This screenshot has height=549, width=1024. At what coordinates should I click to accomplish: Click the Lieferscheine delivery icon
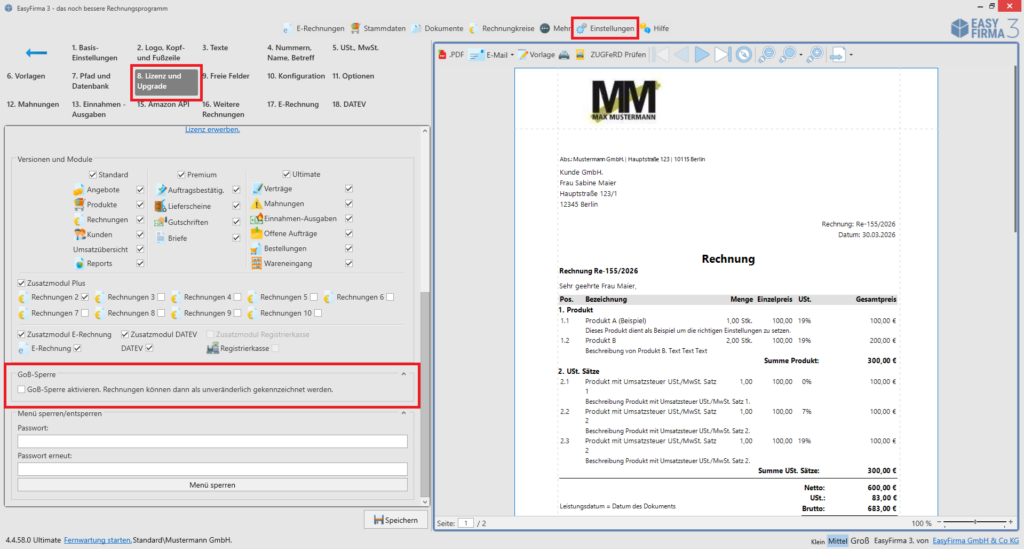coord(160,206)
